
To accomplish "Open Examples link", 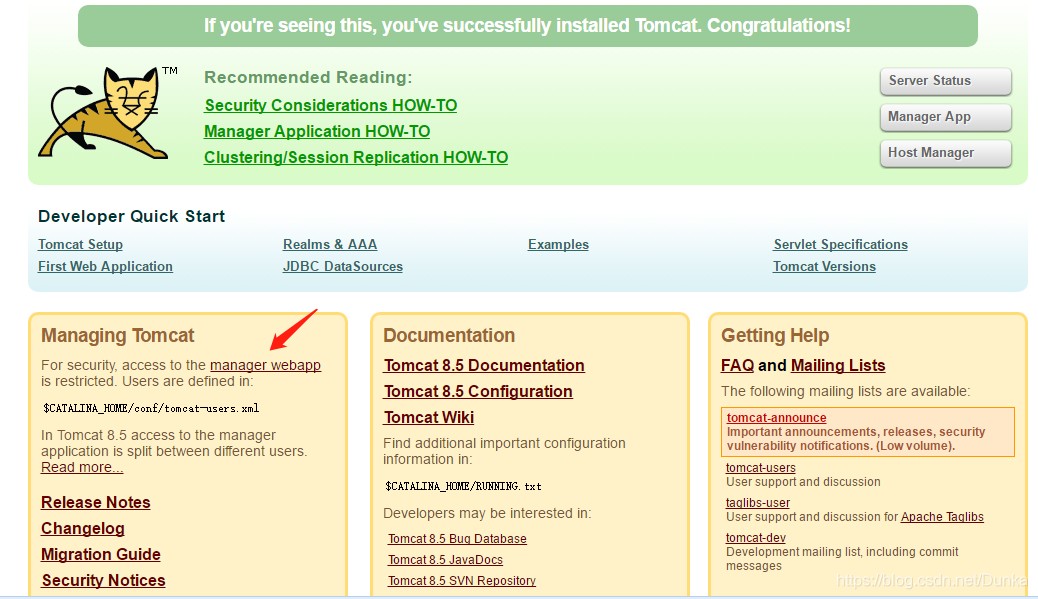I will click(x=558, y=244).
